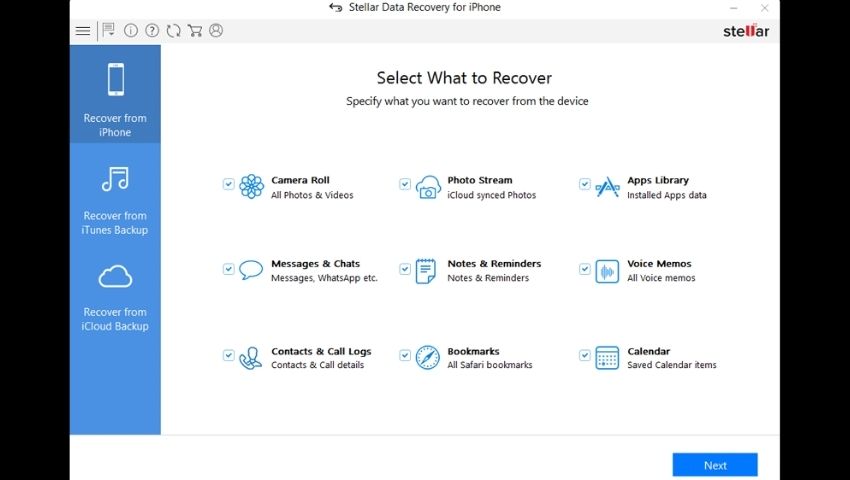Uncheck the Apps Library checkbox

point(584,184)
